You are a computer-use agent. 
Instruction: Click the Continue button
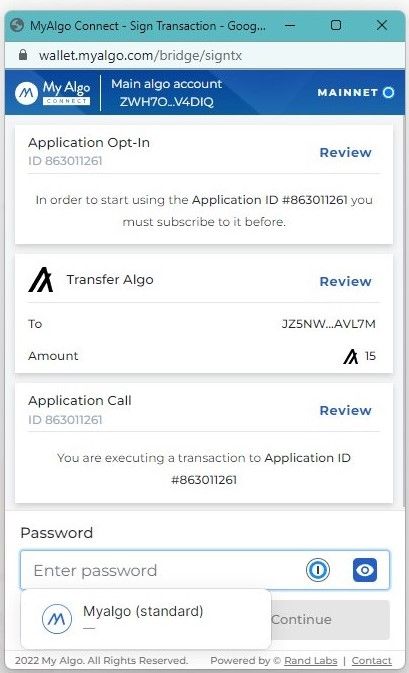[330, 619]
